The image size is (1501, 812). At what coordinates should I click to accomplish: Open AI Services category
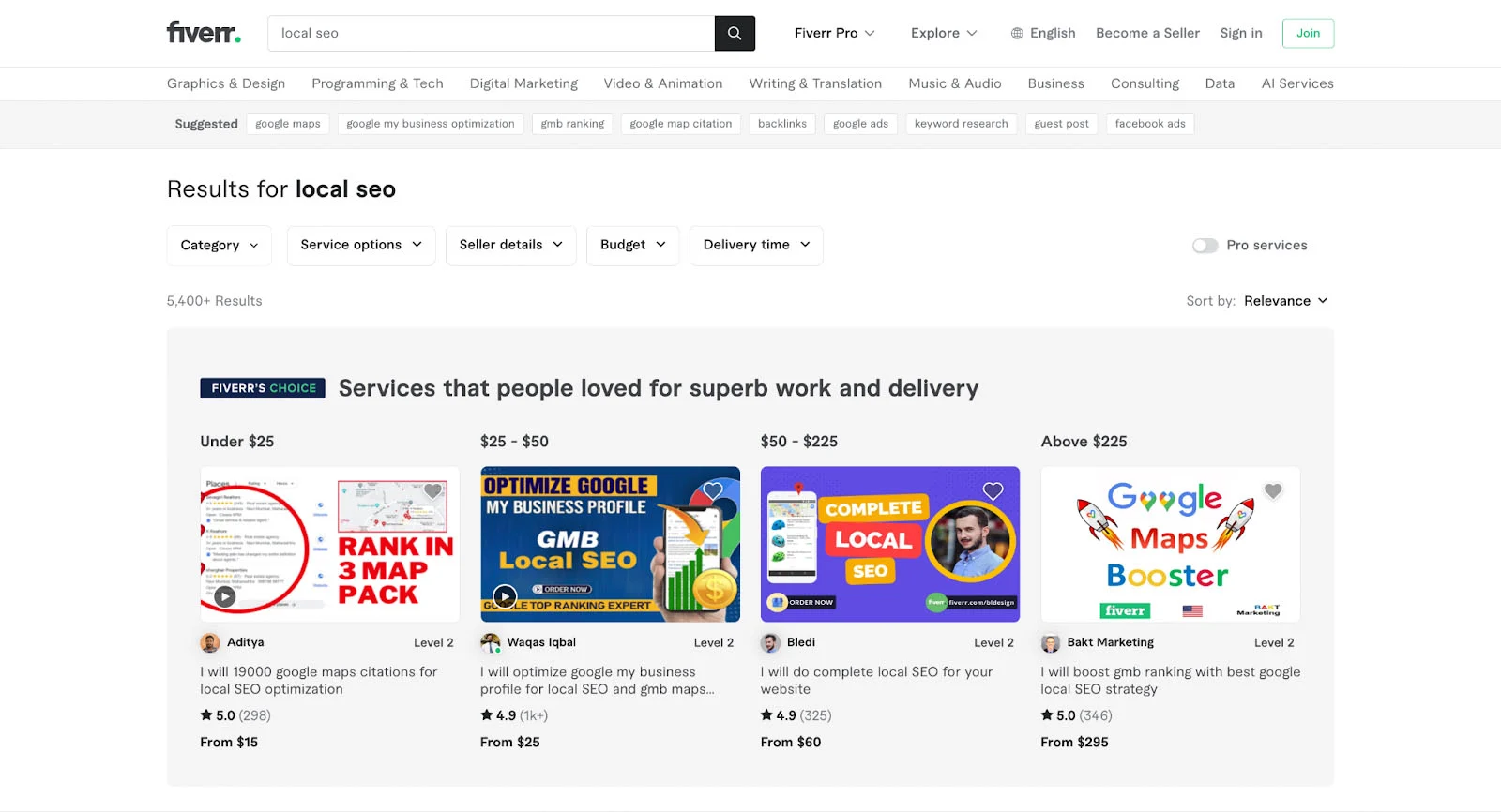(x=1297, y=83)
